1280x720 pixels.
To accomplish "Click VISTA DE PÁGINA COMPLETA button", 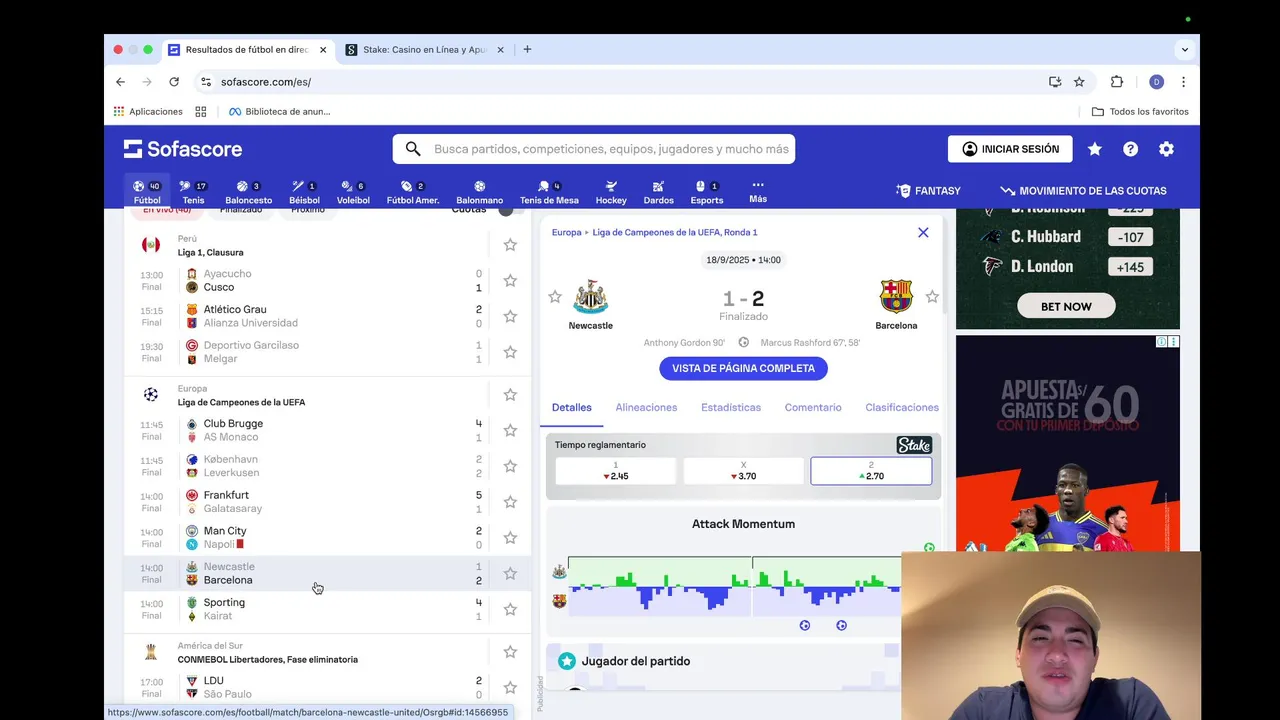I will pos(743,368).
